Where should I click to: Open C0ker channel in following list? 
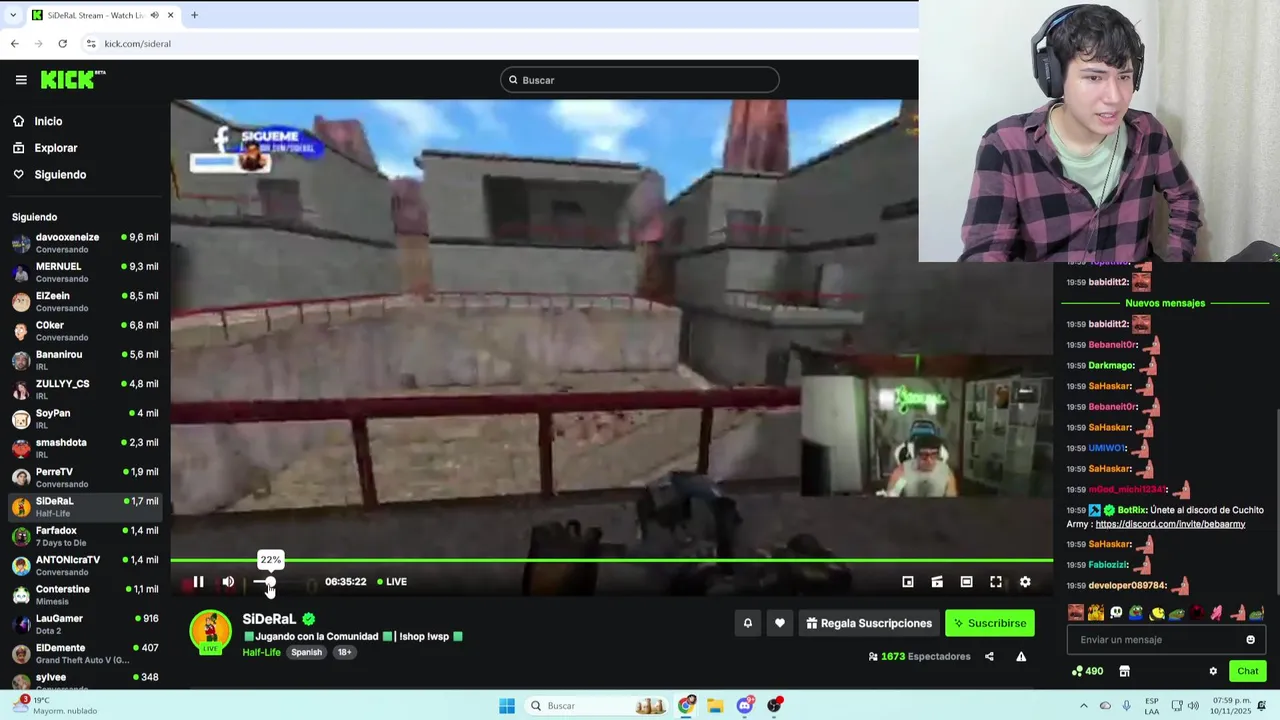point(85,331)
